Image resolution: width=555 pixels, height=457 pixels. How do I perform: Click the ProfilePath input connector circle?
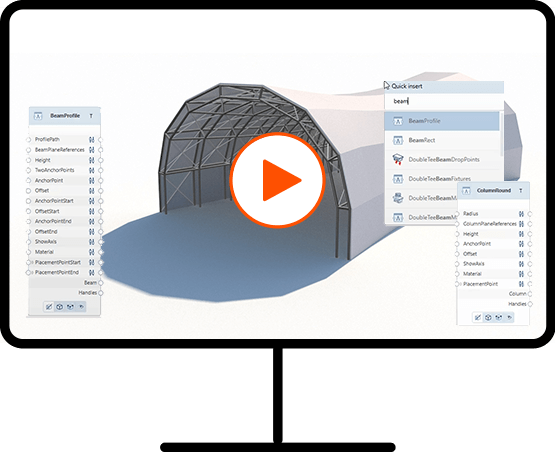pyautogui.click(x=29, y=139)
